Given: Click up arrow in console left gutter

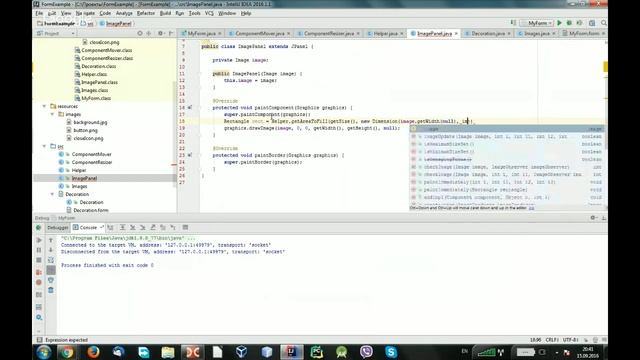Looking at the screenshot, I should pyautogui.click(x=51, y=240).
